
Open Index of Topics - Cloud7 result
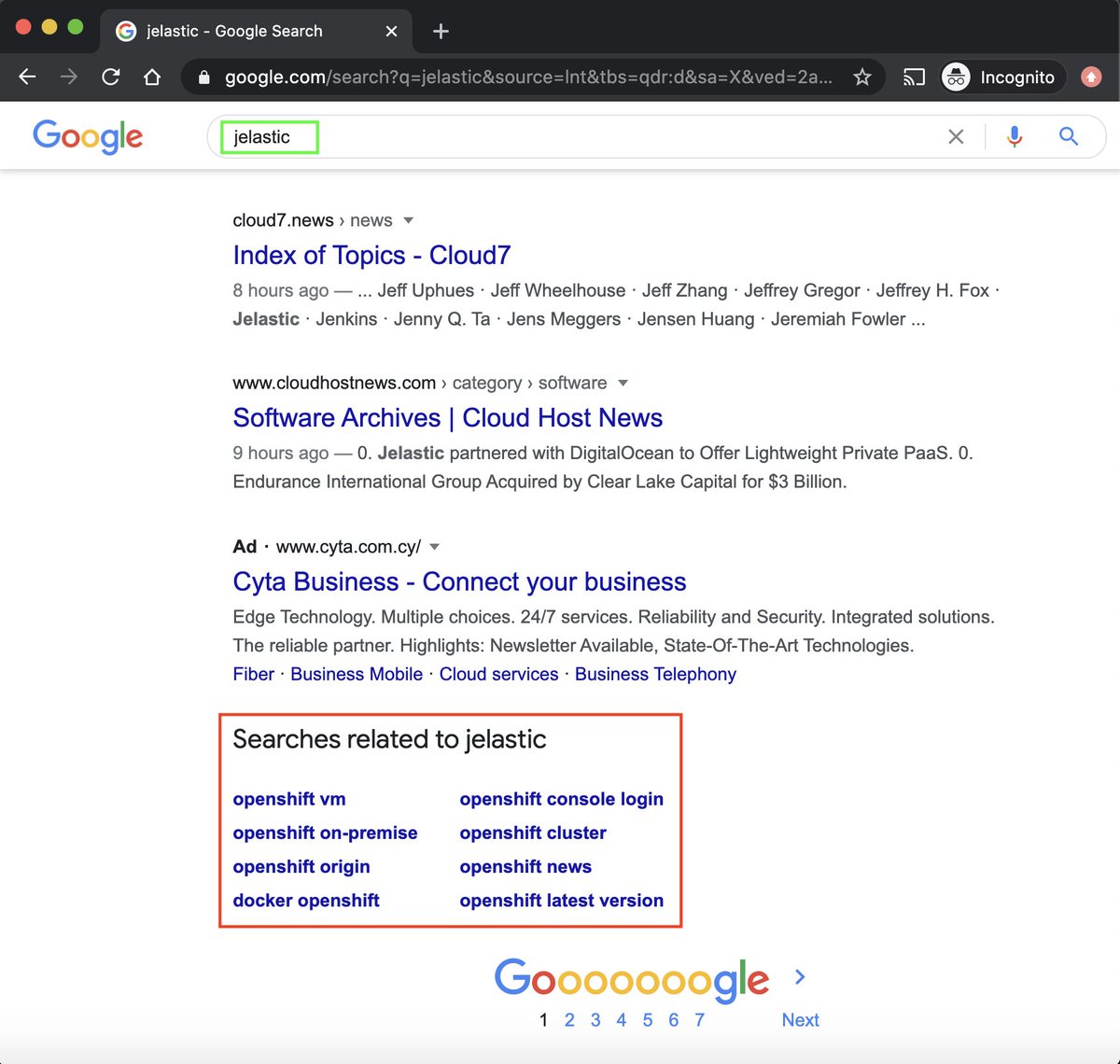point(371,255)
